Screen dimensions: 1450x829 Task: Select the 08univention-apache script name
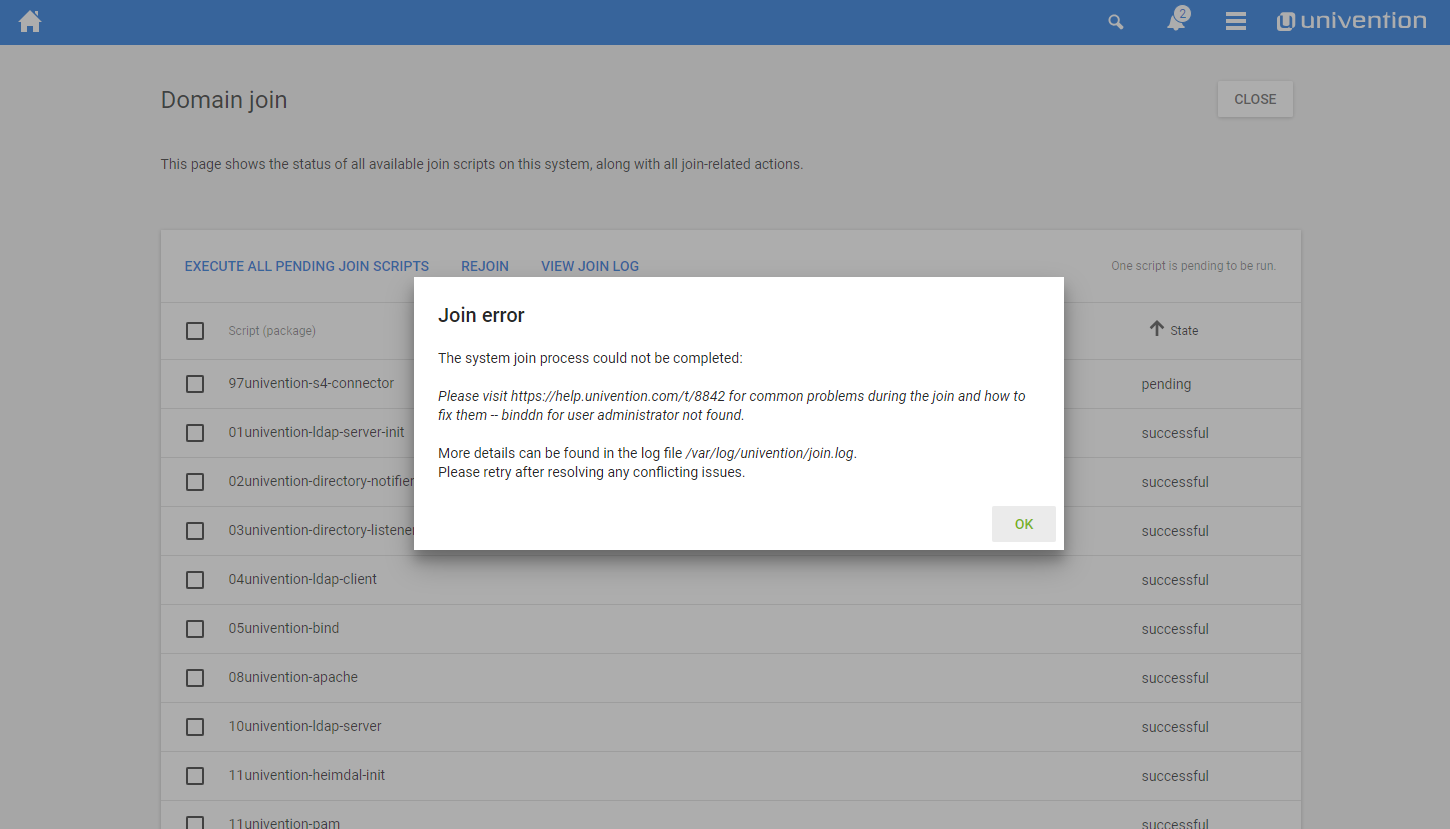click(293, 677)
